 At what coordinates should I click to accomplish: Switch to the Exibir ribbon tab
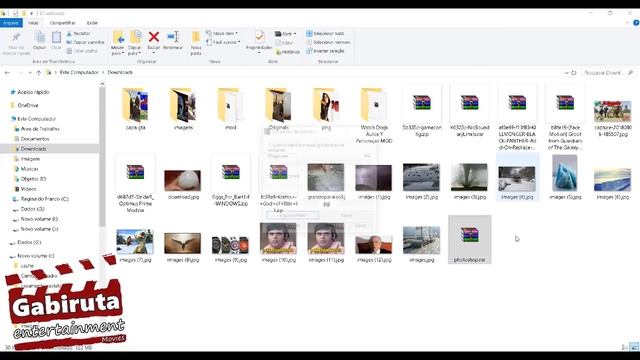[x=92, y=23]
